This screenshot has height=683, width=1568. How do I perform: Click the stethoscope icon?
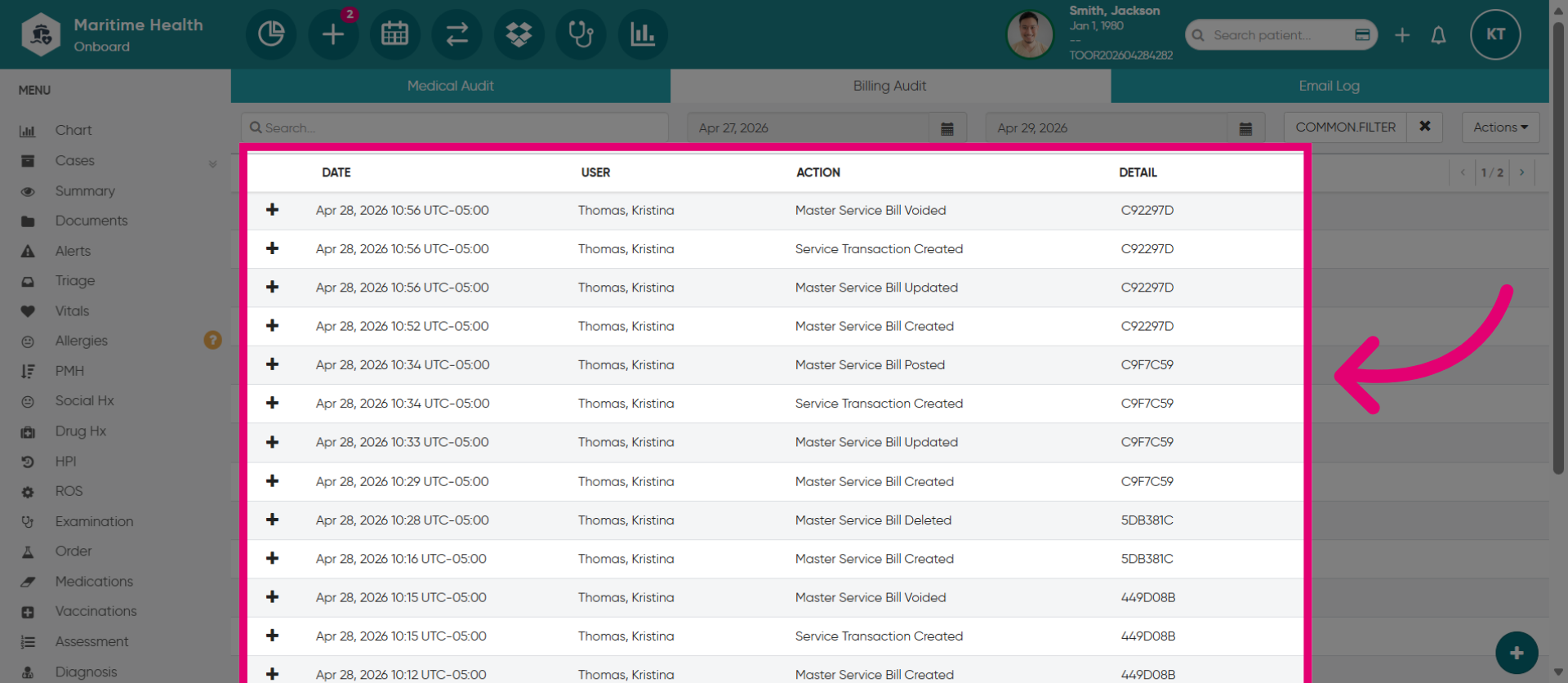point(581,34)
